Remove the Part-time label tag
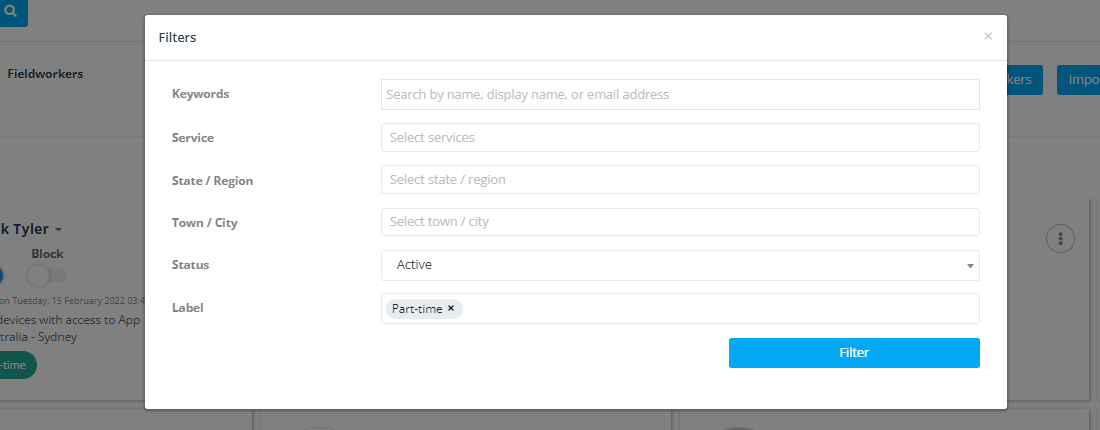The height and width of the screenshot is (430, 1100). pos(451,308)
